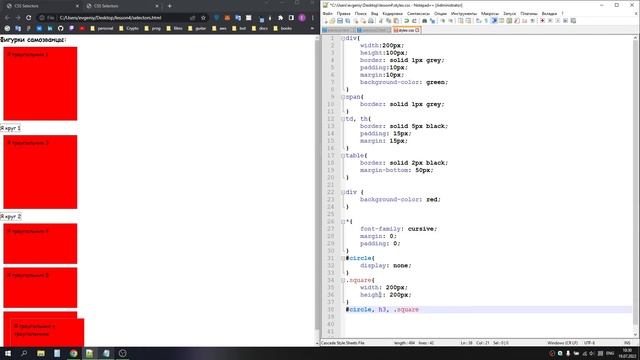Open the Поиск menu in Notepad++
The image size is (640, 360).
pyautogui.click(x=360, y=13)
